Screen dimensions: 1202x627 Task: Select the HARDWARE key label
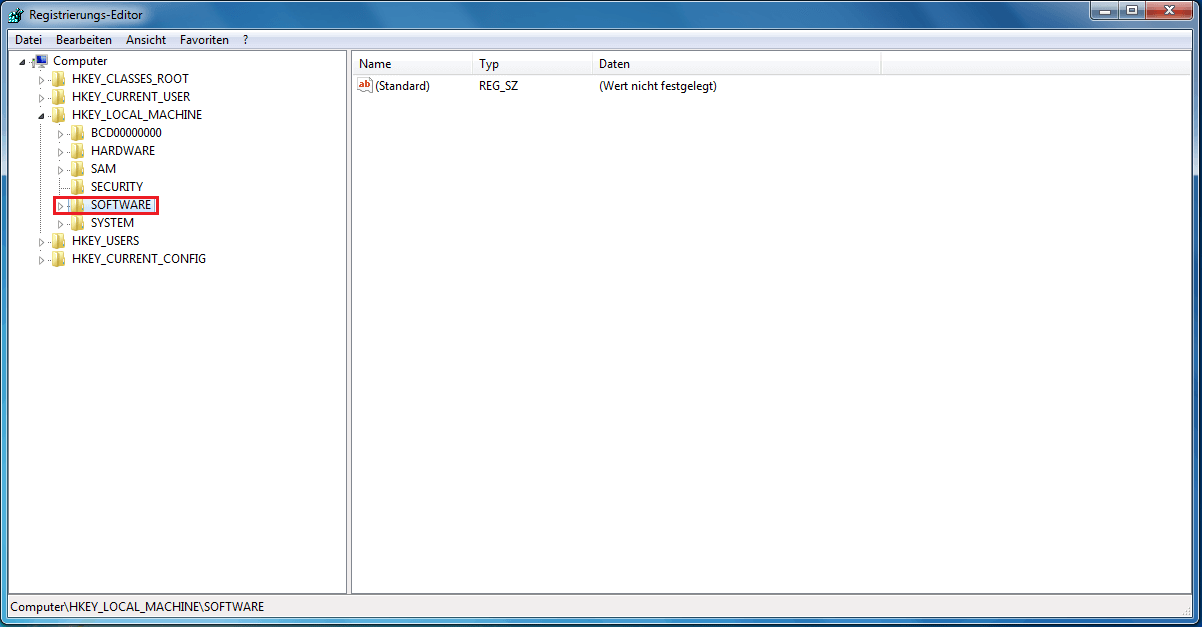pos(123,151)
